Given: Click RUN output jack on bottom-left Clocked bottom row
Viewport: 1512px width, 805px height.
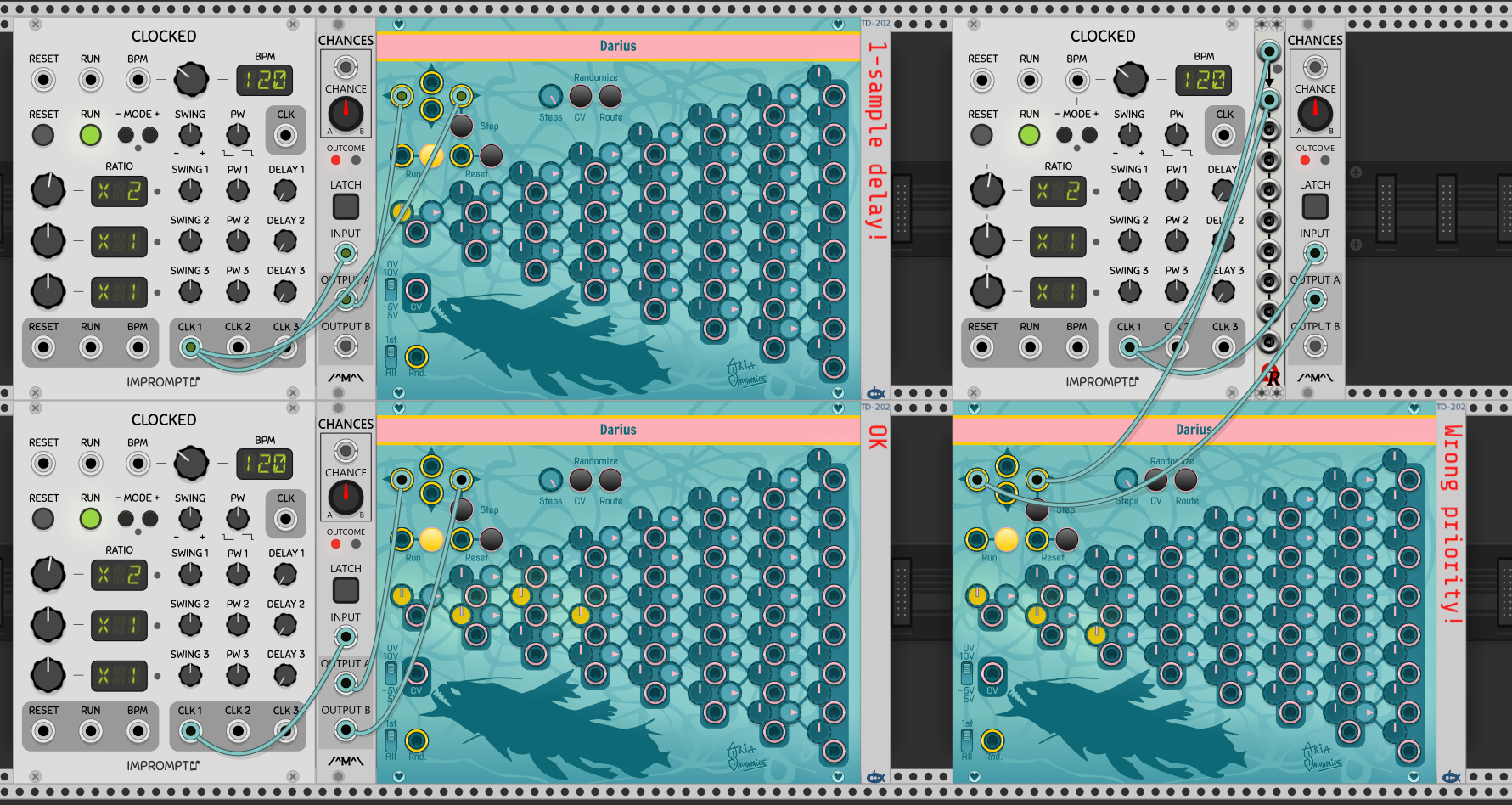Looking at the screenshot, I should (x=91, y=731).
